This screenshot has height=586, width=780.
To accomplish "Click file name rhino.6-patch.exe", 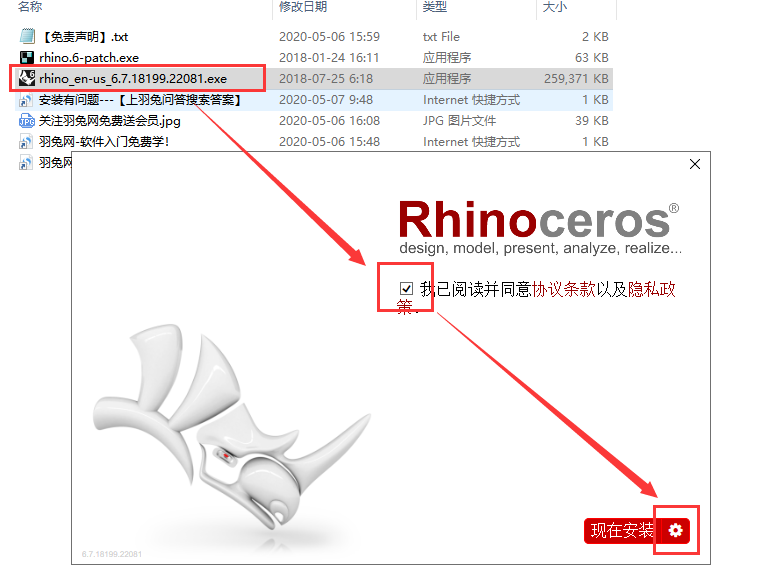I will coord(89,58).
